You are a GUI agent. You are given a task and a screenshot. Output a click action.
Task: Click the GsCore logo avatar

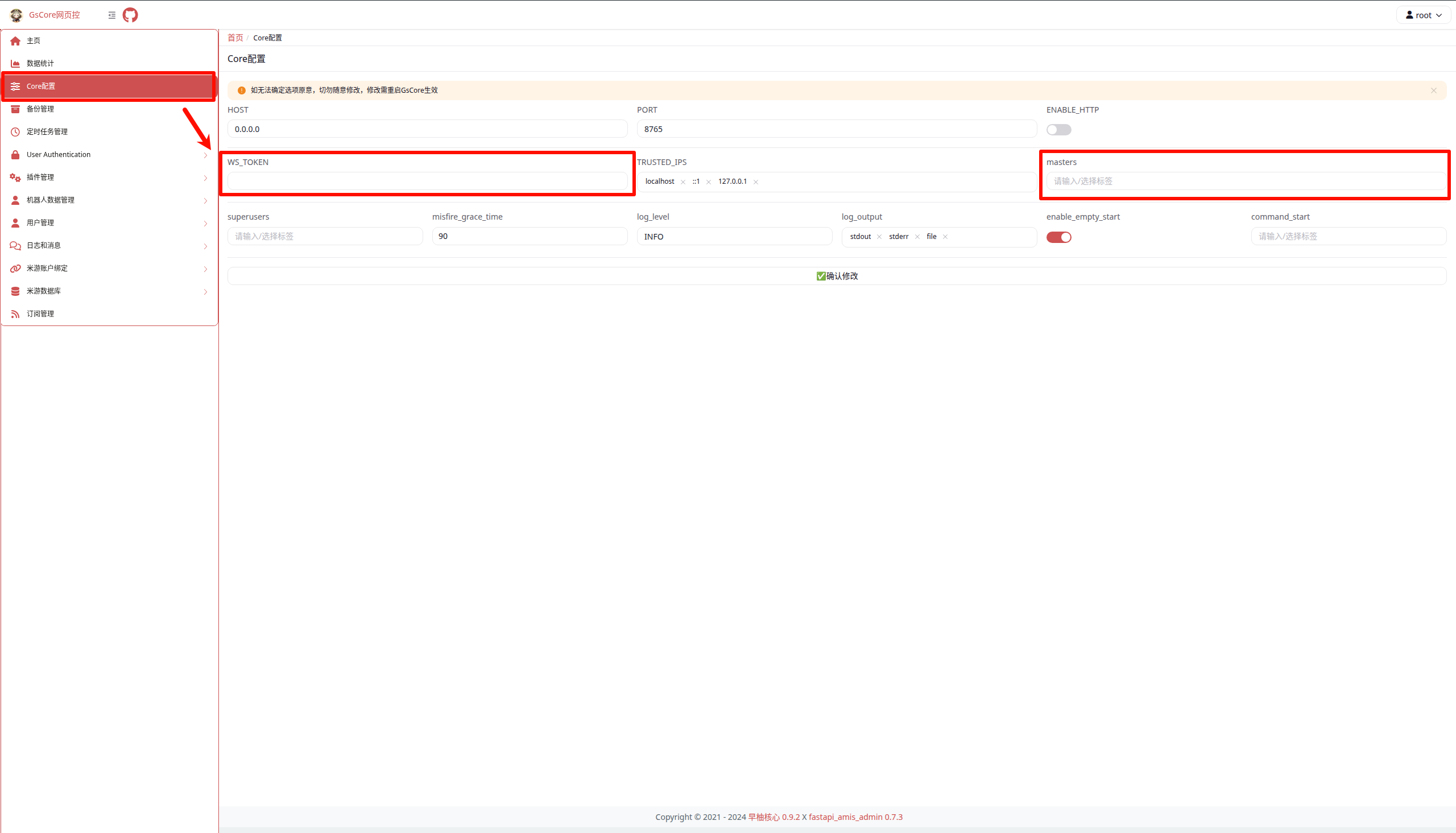pos(16,15)
